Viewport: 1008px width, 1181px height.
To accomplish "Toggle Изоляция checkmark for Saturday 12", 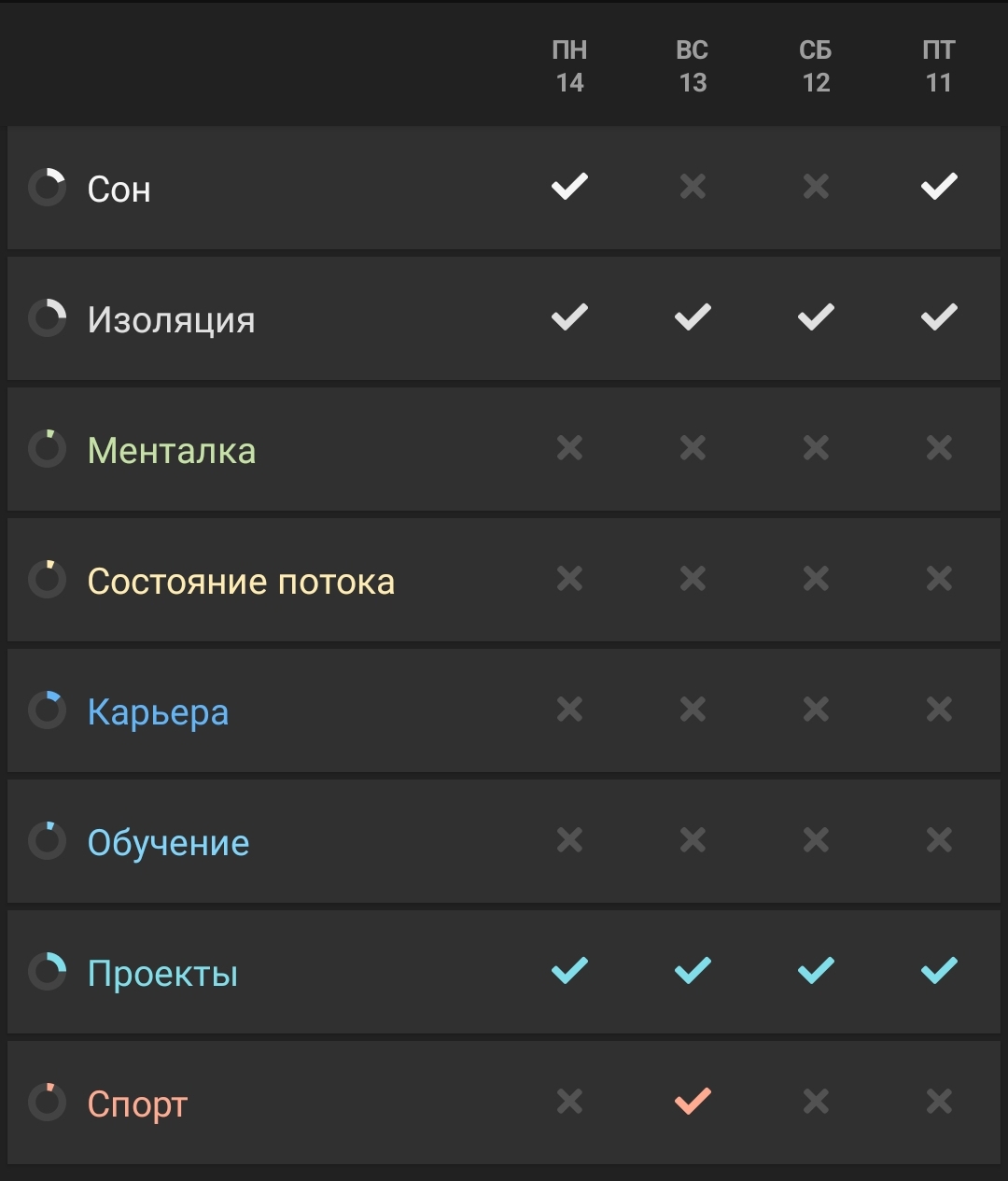I will tap(816, 317).
